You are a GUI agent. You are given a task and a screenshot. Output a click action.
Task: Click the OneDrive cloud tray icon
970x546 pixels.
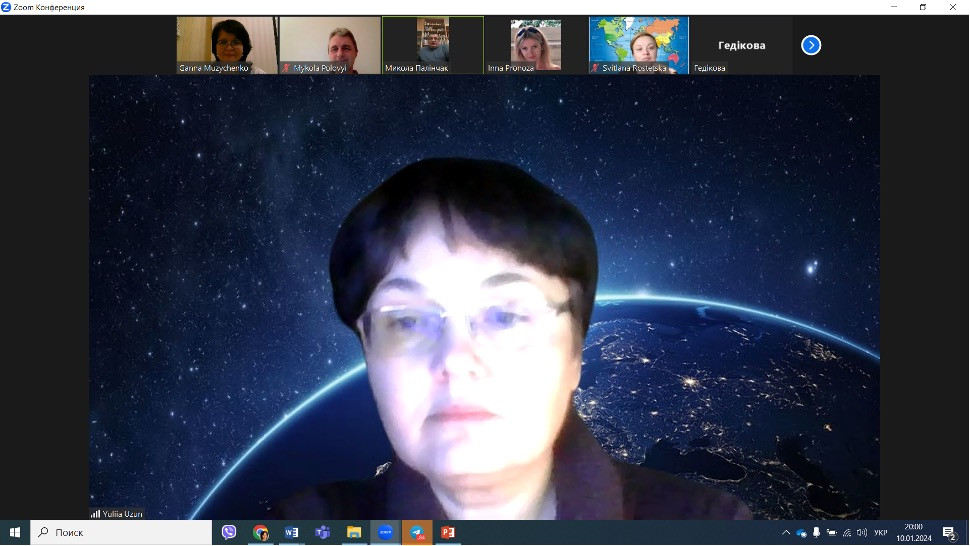pyautogui.click(x=801, y=532)
